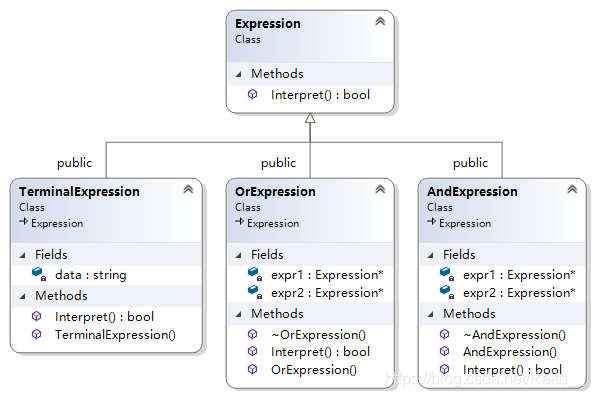Collapse Fields section in TerminalExpression
The height and width of the screenshot is (397, 595).
click(x=22, y=255)
